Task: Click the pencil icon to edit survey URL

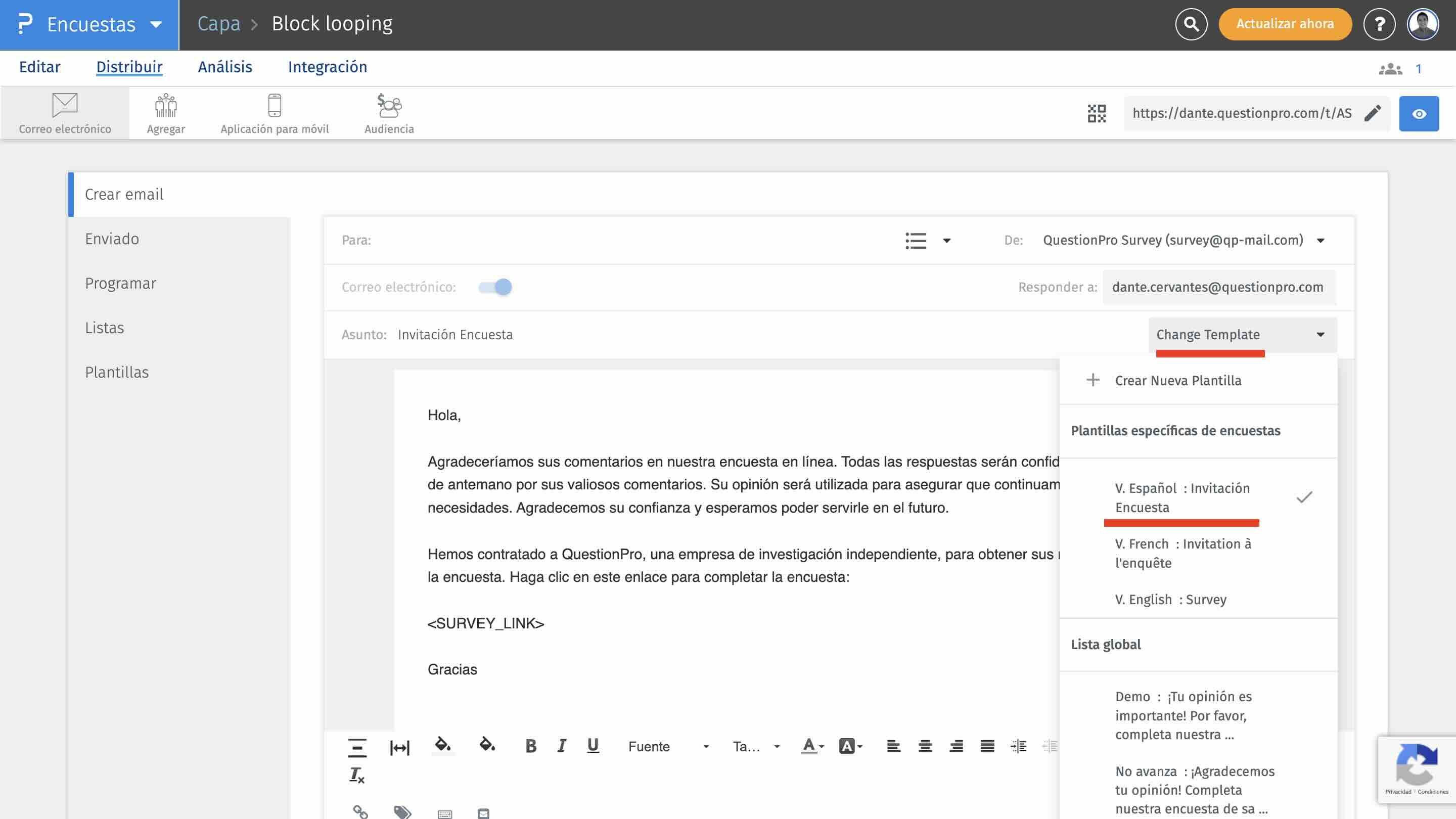Action: pyautogui.click(x=1373, y=114)
